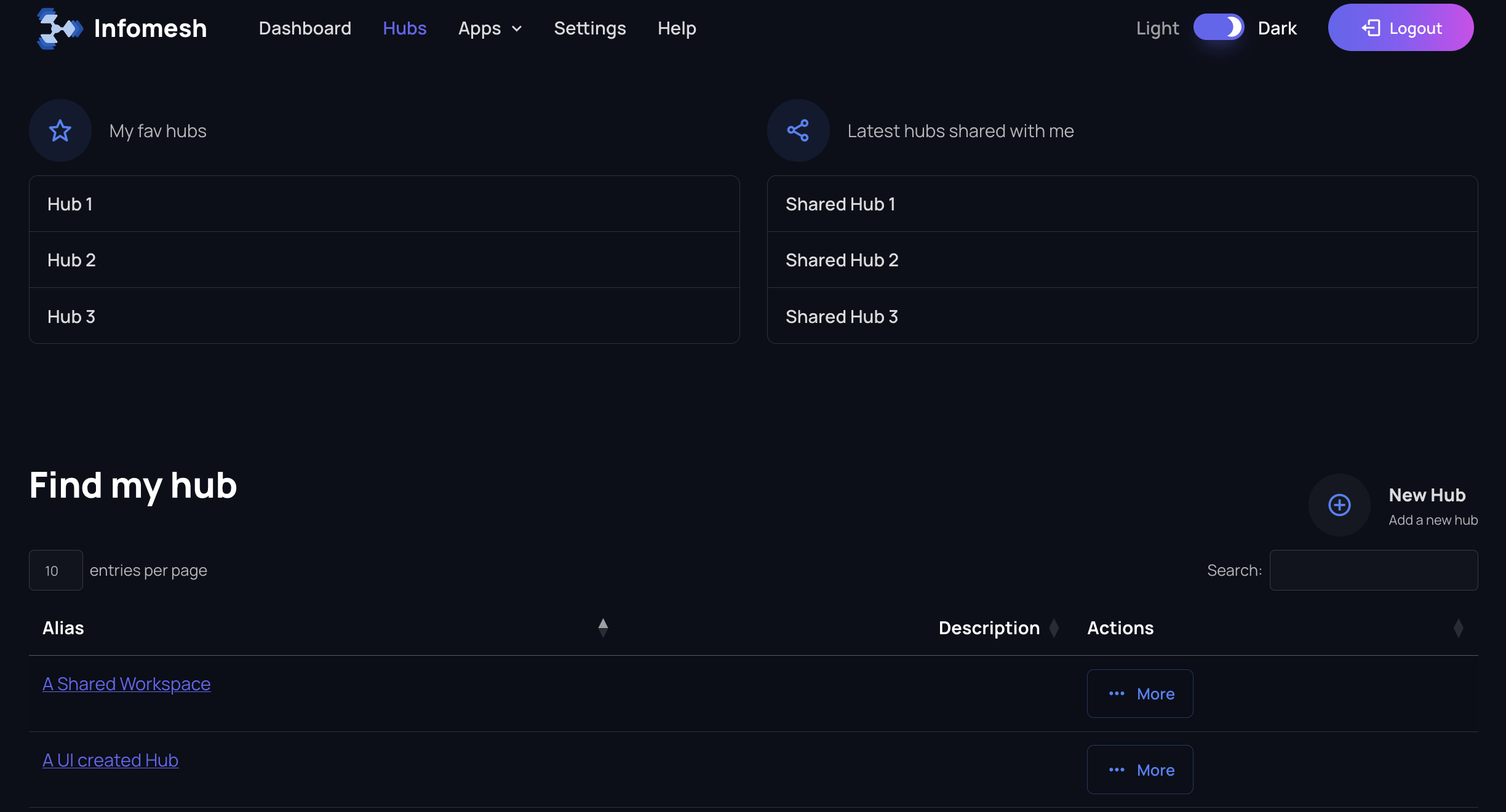Expand the Apps dropdown menu

(x=490, y=28)
